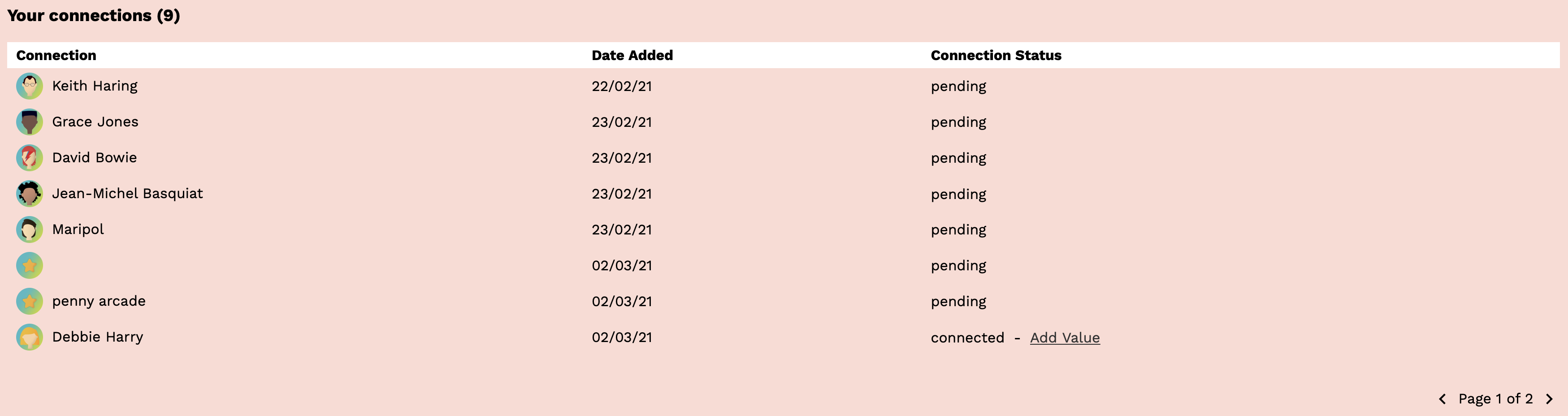
Task: Open Keith Haring connection name
Action: tap(95, 86)
